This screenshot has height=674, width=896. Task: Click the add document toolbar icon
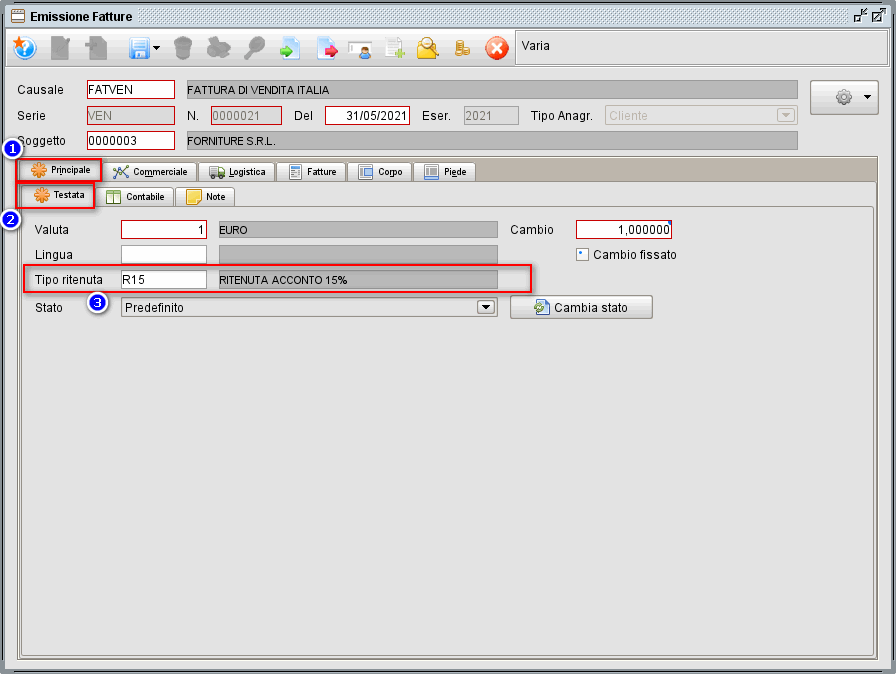(x=394, y=48)
